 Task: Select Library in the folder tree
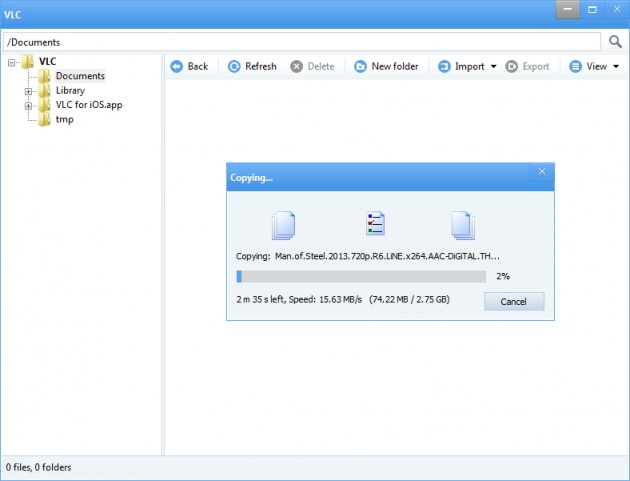click(x=70, y=90)
